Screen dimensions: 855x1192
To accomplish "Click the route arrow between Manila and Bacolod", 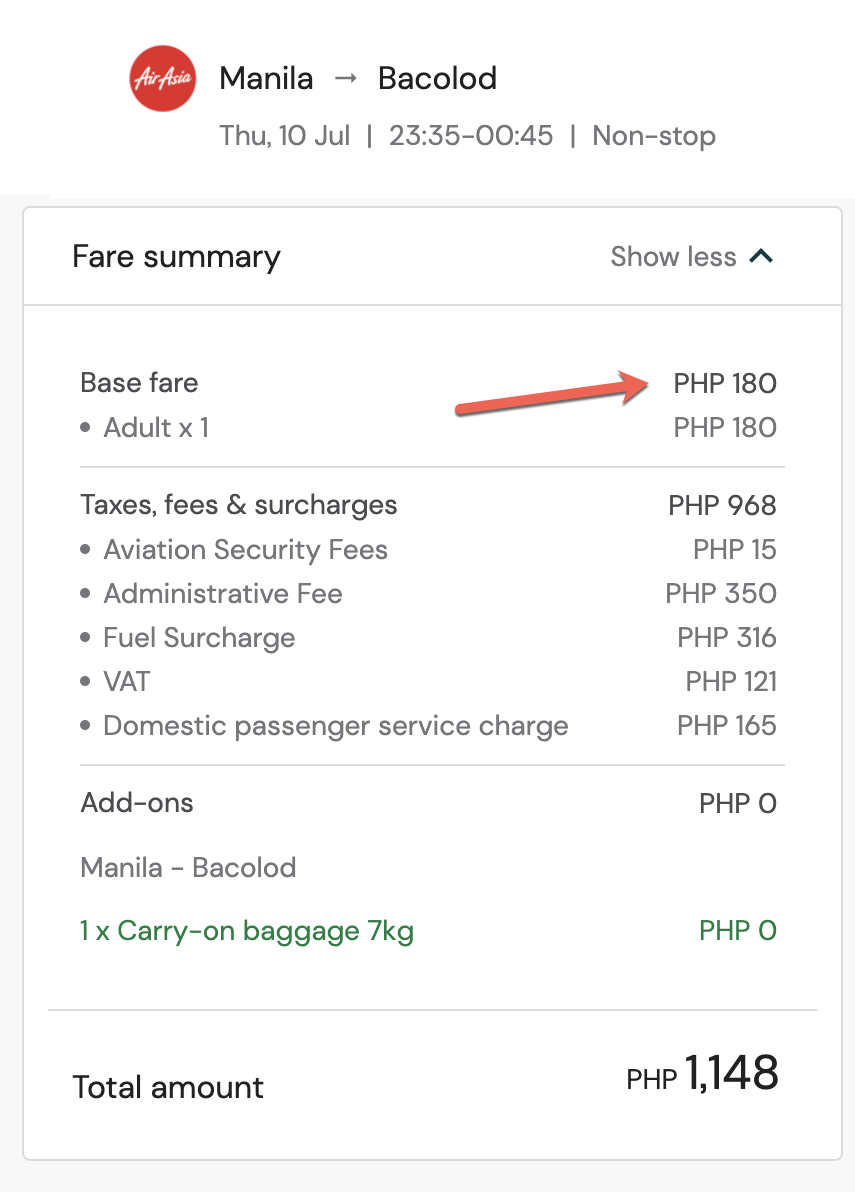I will [345, 78].
